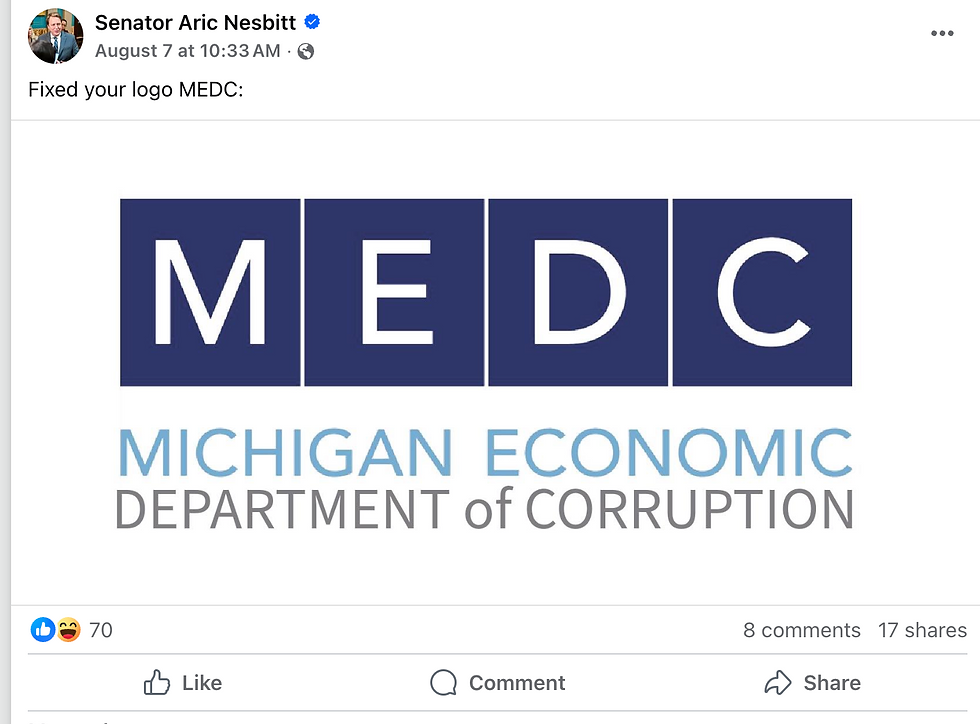Viewport: 980px width, 724px height.
Task: Open the post options three-dot menu
Action: point(942,34)
